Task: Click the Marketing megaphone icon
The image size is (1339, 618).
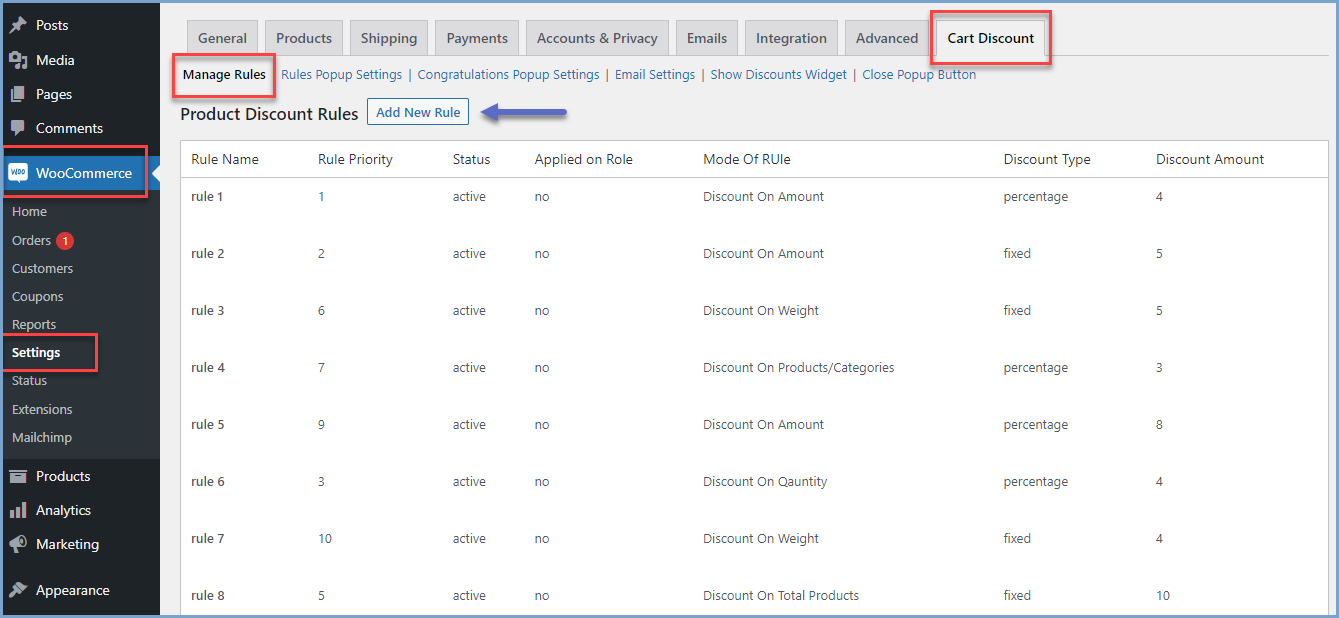Action: 18,544
